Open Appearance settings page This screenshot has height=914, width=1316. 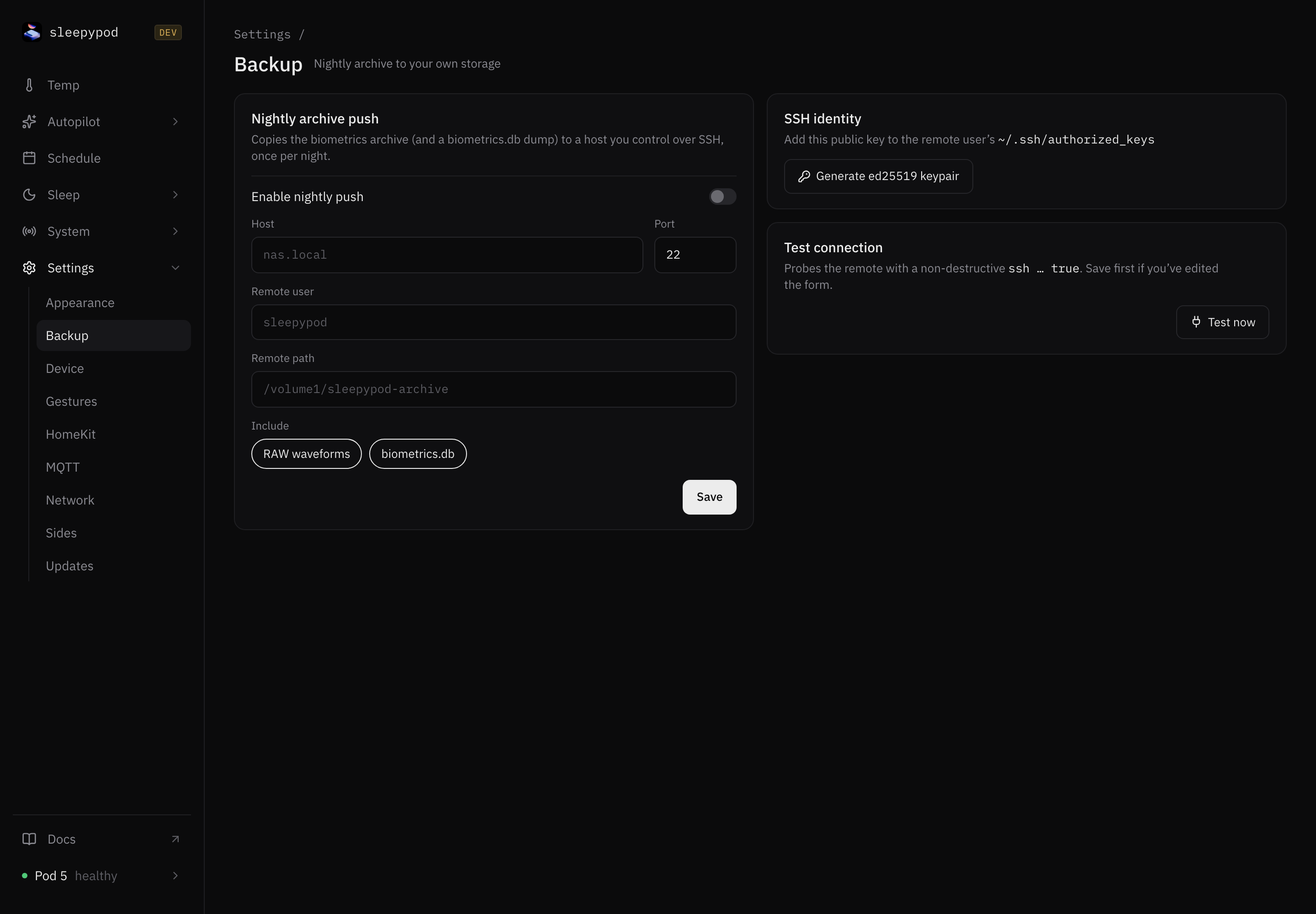(x=113, y=303)
